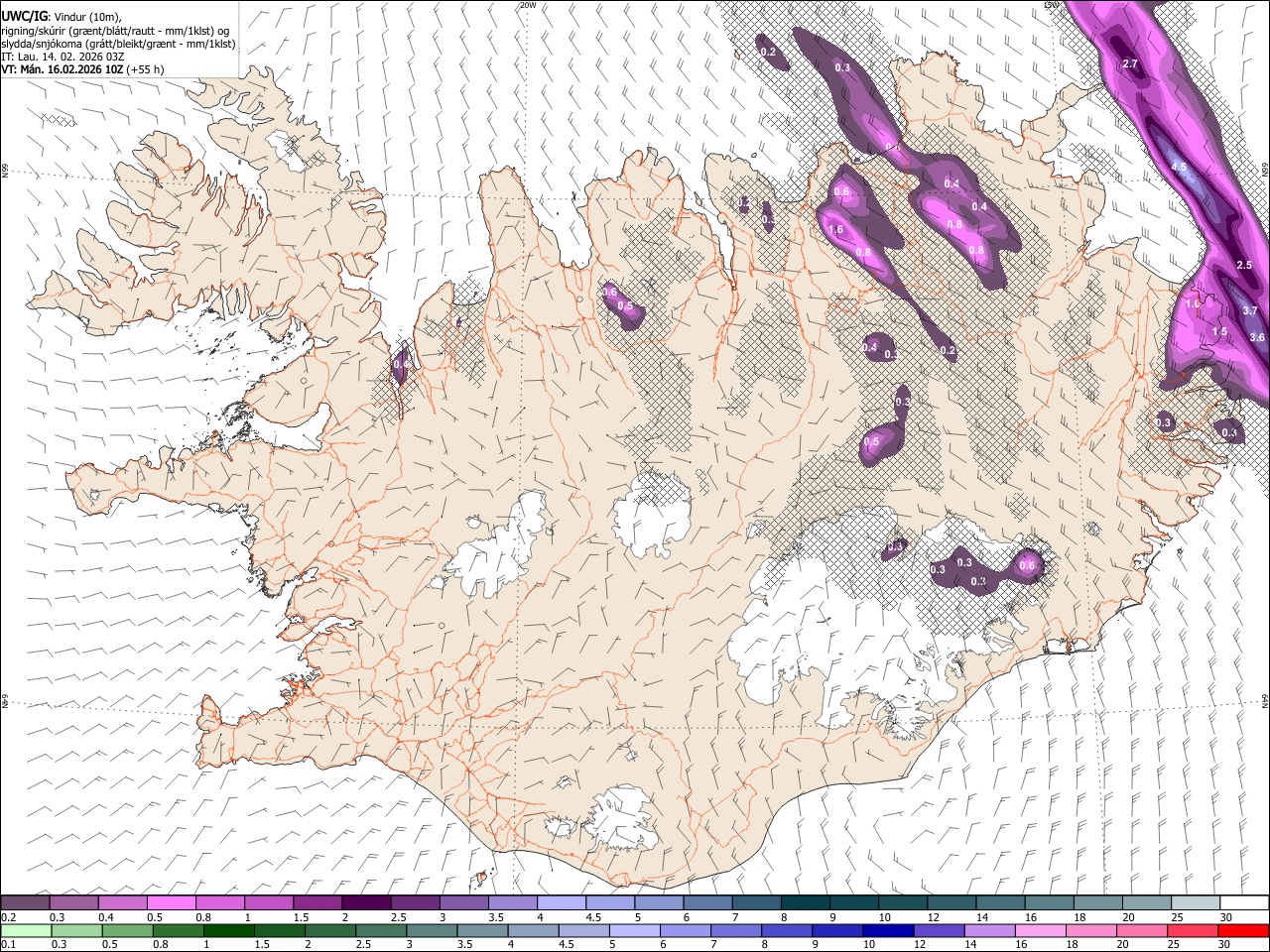Select the '64N' latitude label on right edge

tap(1265, 700)
